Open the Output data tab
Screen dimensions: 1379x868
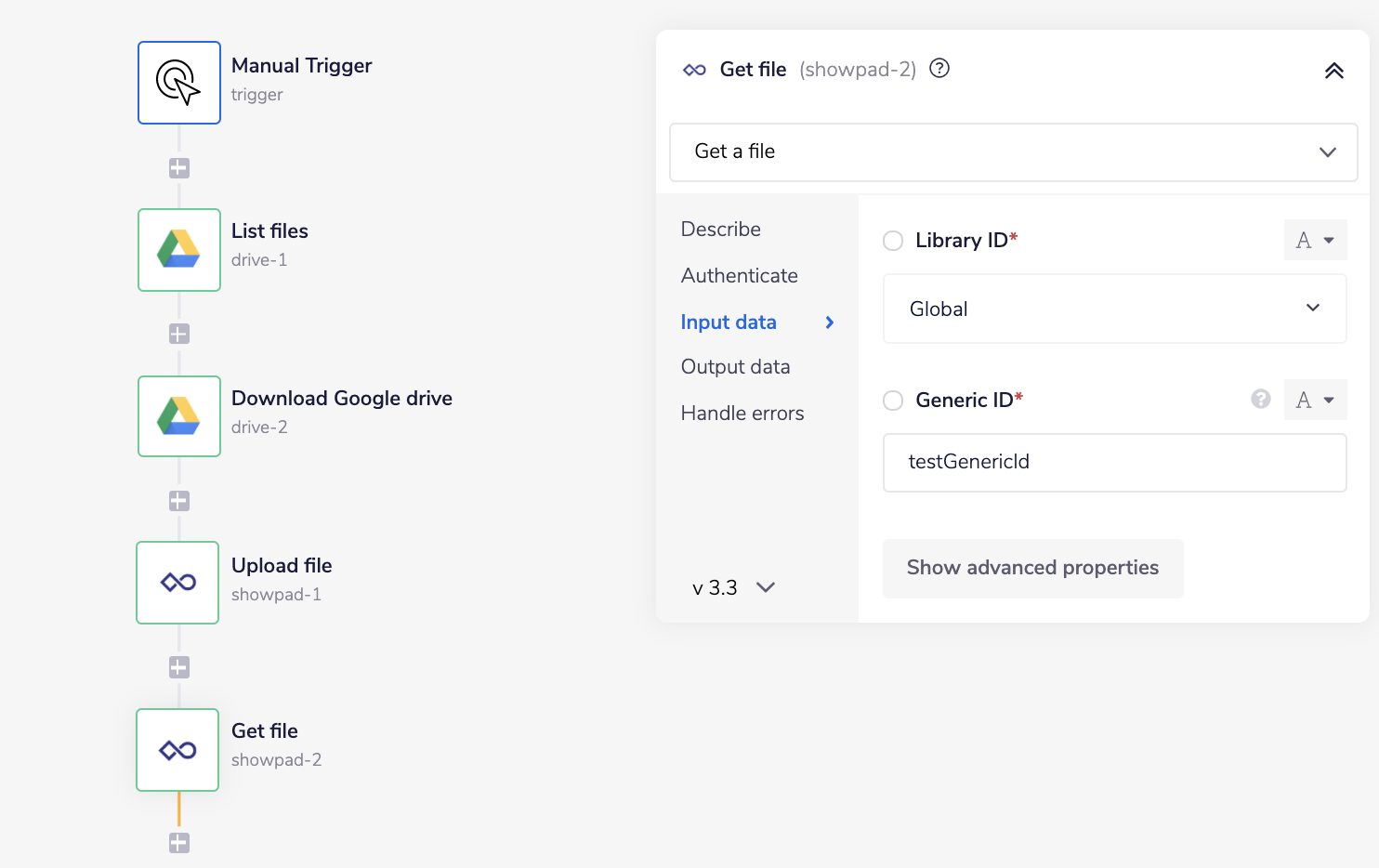[x=735, y=367]
